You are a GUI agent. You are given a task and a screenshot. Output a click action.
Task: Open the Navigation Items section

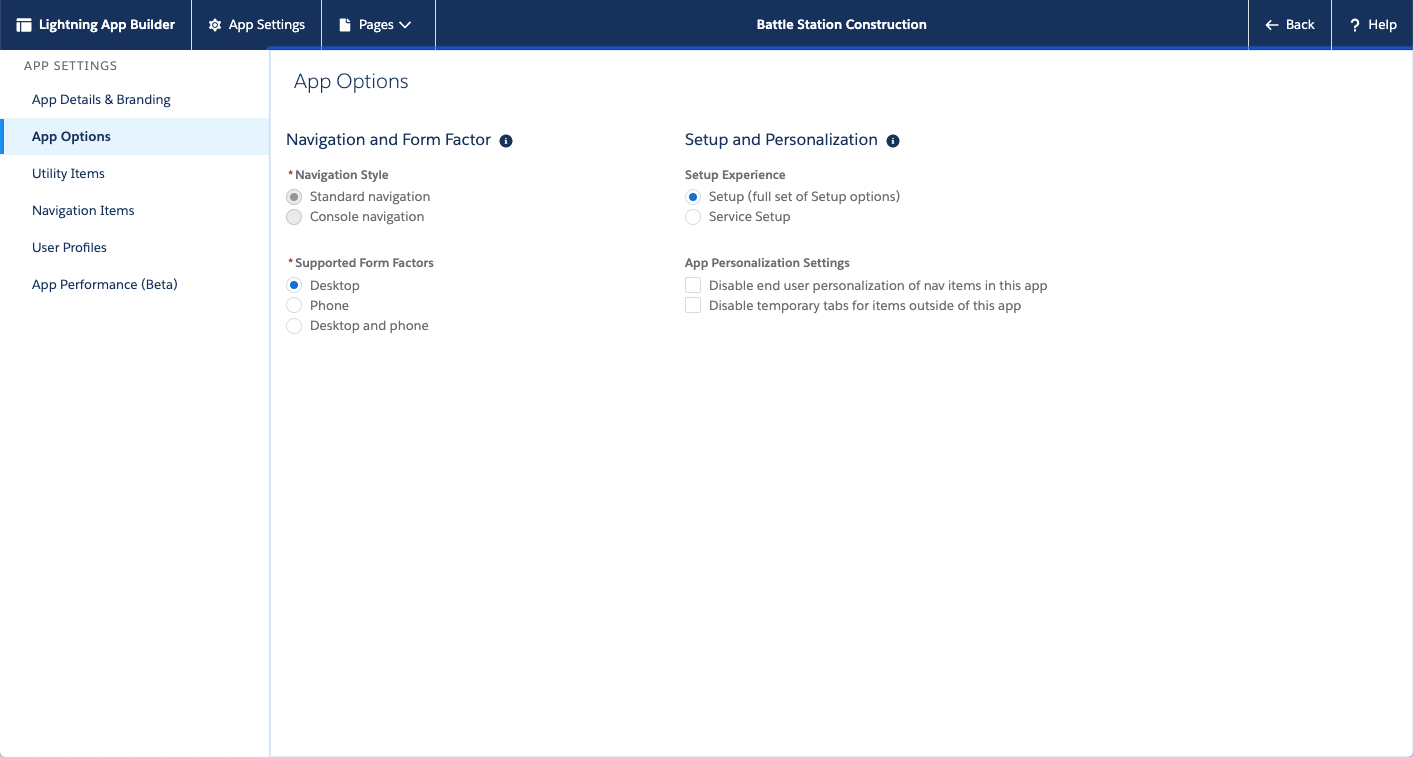83,210
